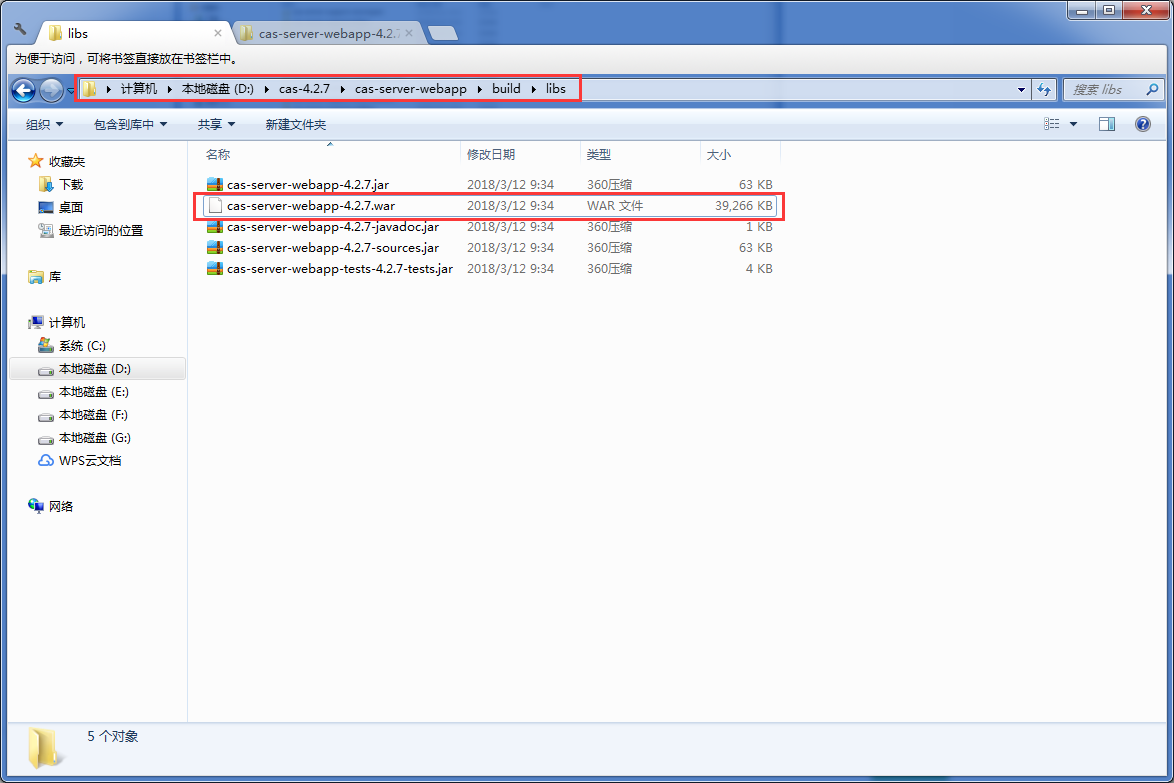Click the 系统 (C:) drive icon
Screen dimensions: 1174x783
(46, 345)
